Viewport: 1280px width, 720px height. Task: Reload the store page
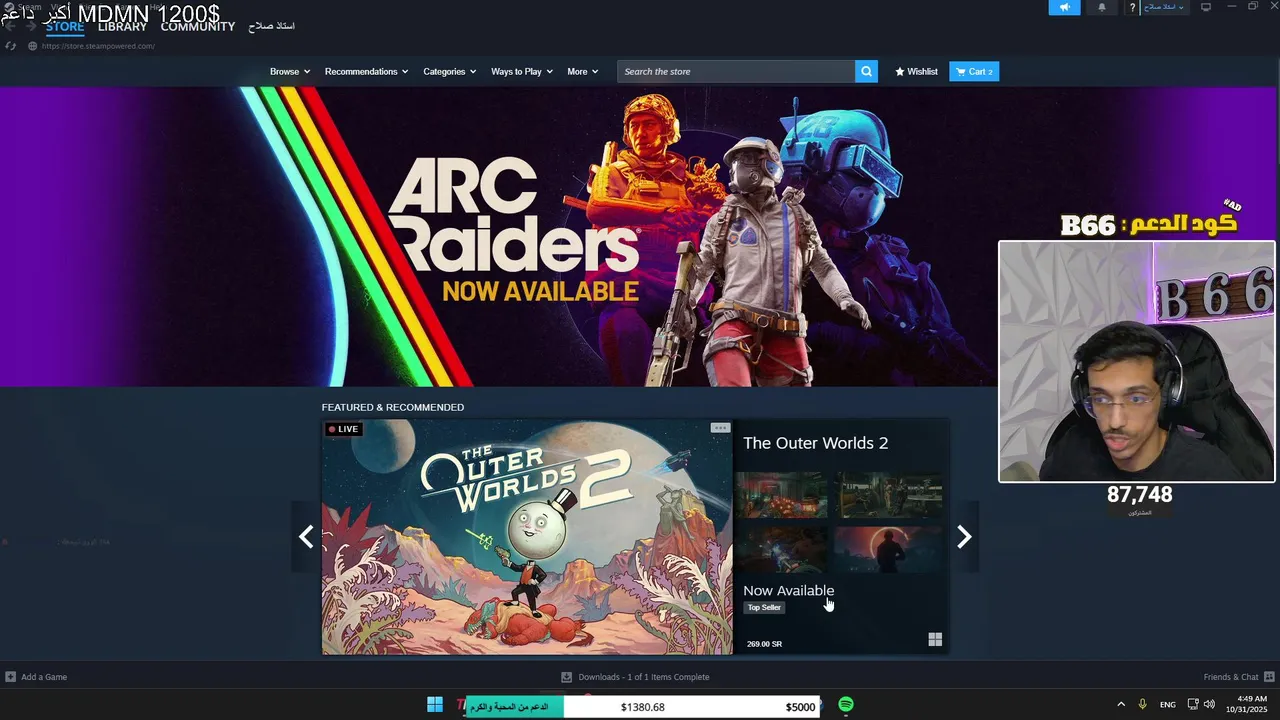click(x=11, y=46)
